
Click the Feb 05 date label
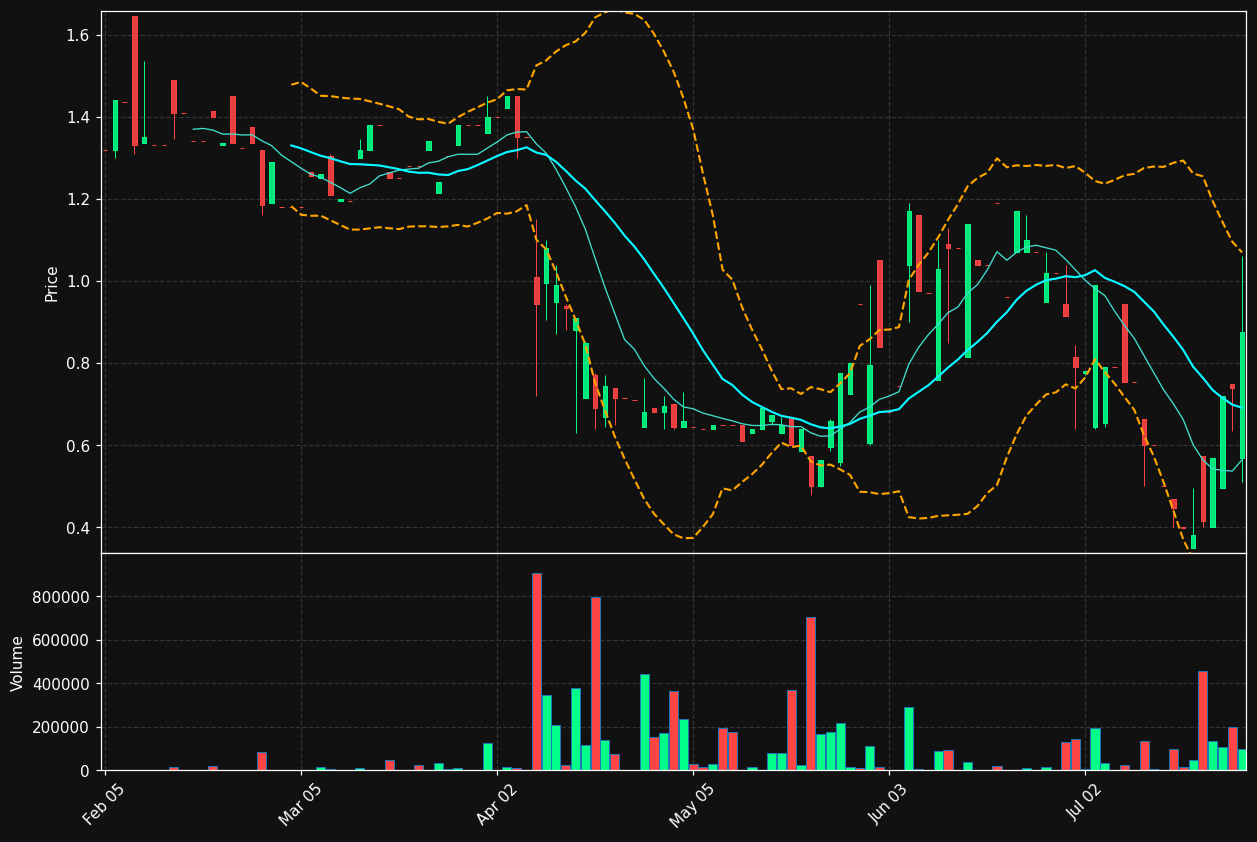point(104,805)
